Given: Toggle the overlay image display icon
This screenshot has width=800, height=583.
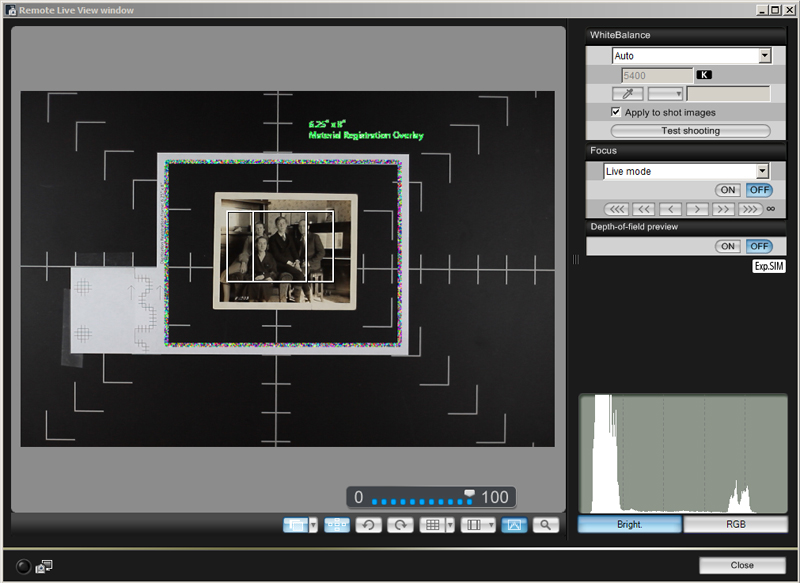Looking at the screenshot, I should pos(513,525).
